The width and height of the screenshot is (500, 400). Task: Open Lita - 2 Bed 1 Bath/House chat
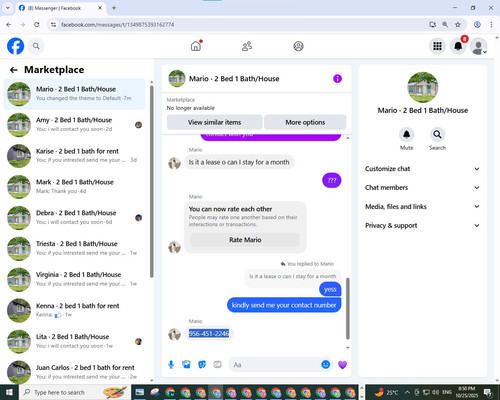74,341
